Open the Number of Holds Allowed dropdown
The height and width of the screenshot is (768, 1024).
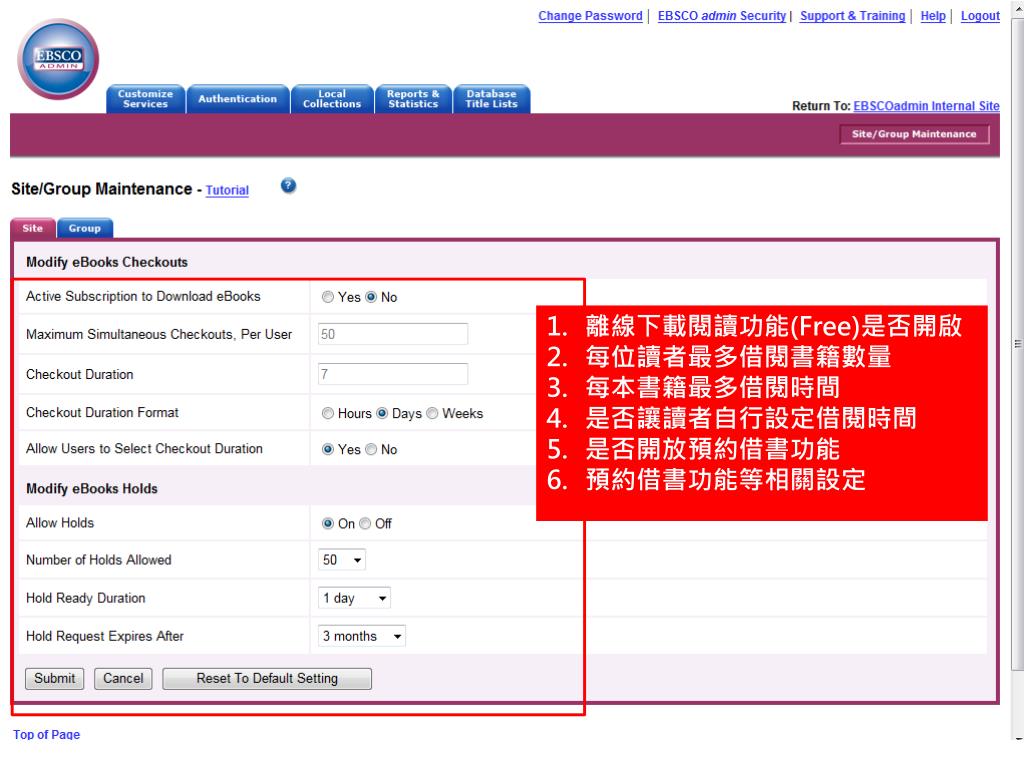[x=342, y=560]
